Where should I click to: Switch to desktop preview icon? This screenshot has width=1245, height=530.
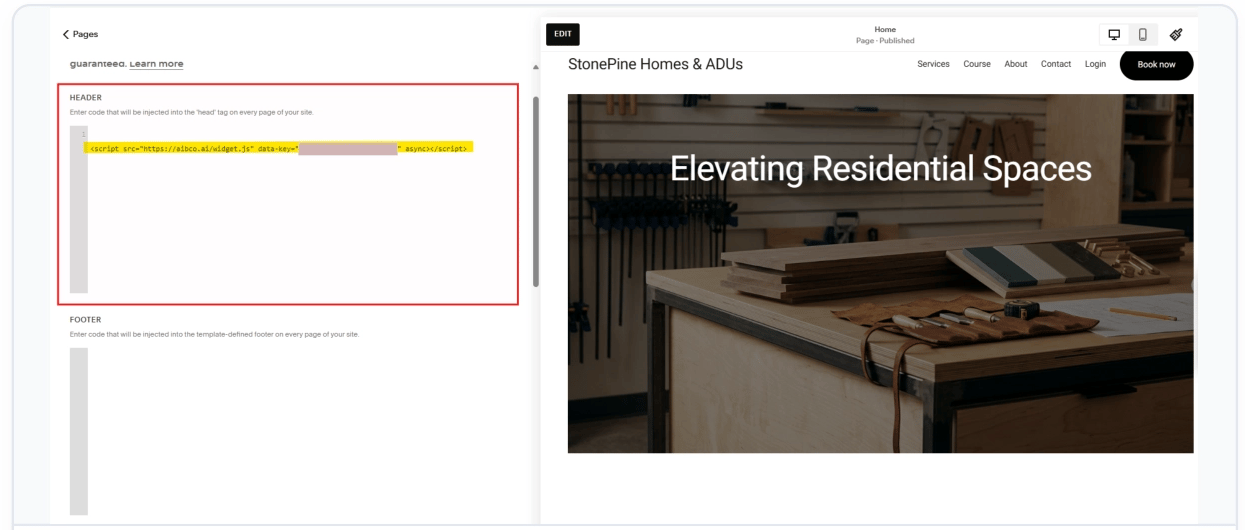point(1113,35)
